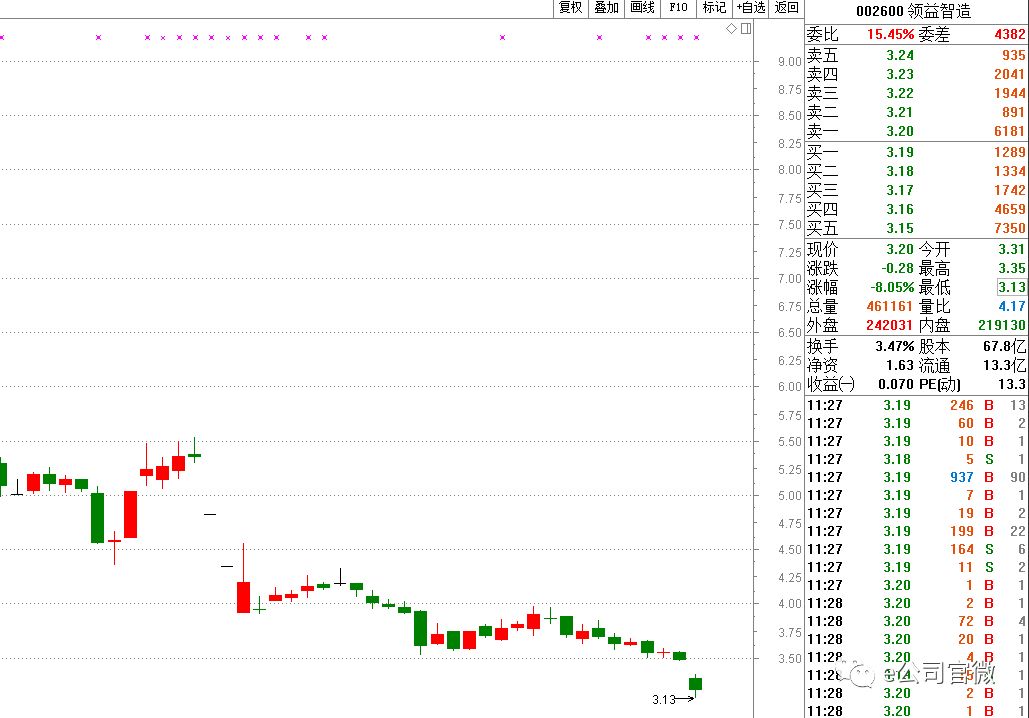Image resolution: width=1029 pixels, height=718 pixels.
Task: Select the 11:27 sell tick with volume 164
Action: (916, 549)
